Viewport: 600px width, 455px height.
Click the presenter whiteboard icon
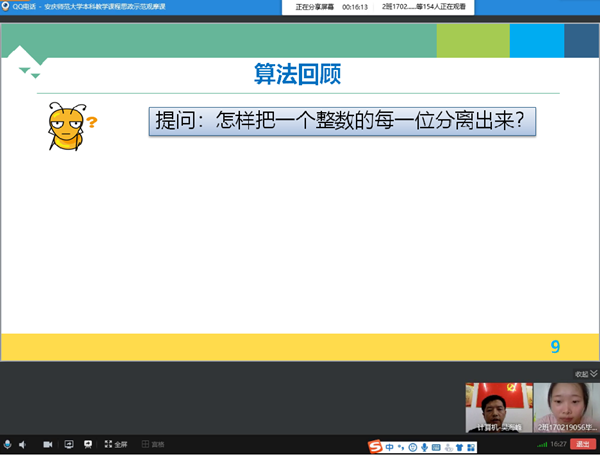pos(88,443)
